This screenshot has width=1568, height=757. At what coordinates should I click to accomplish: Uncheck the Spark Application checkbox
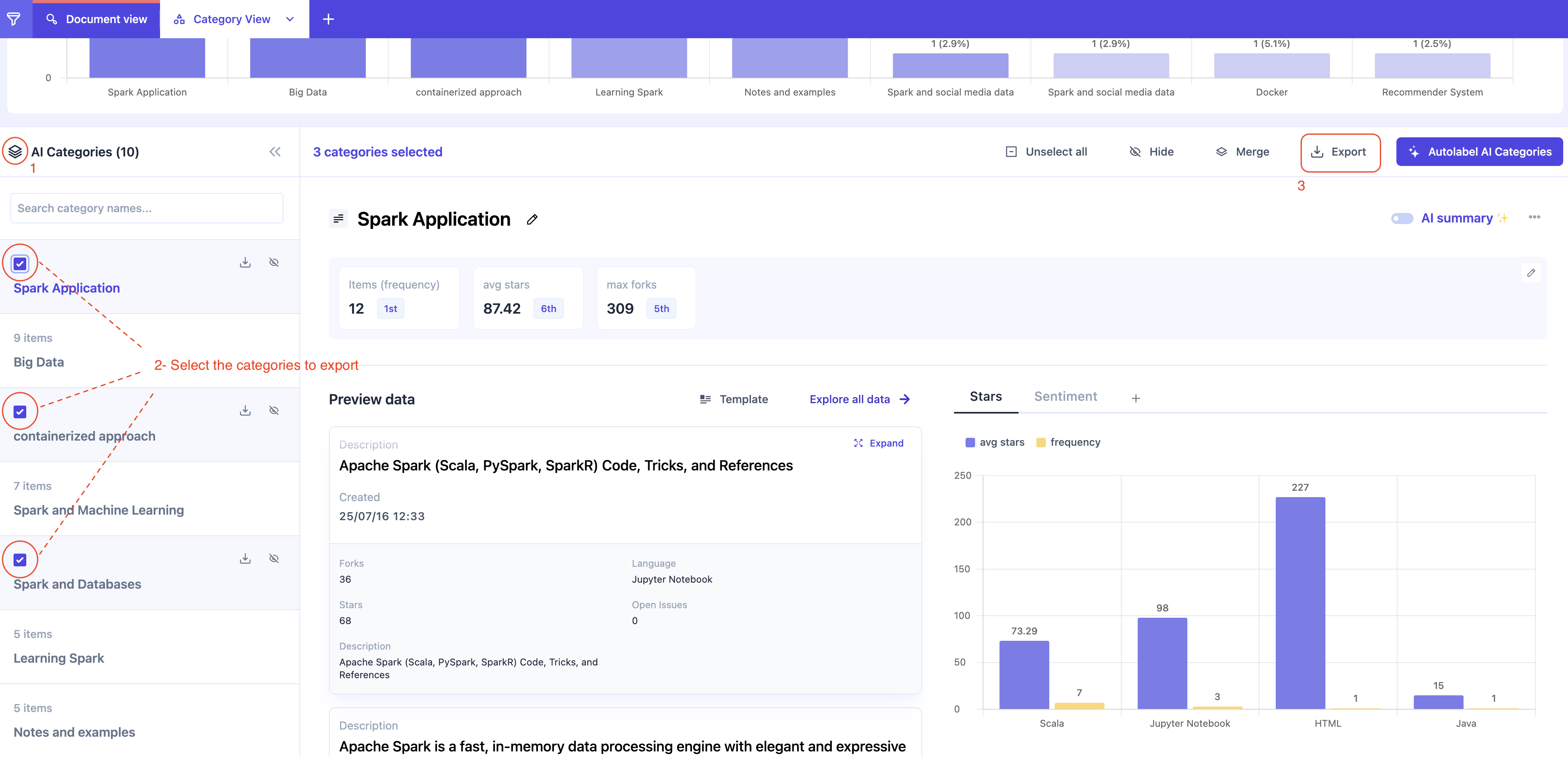20,263
